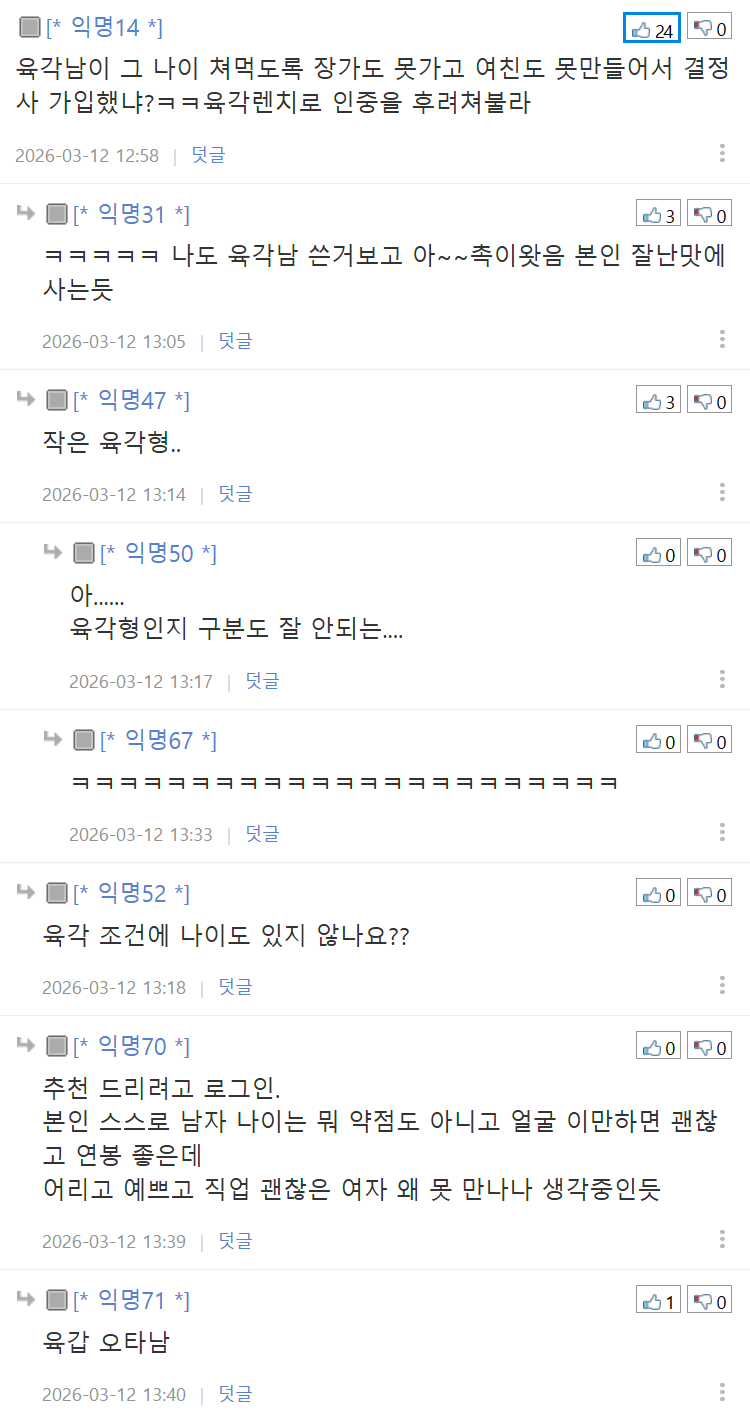Upvote the comment by 익명14
Viewport: 750px width, 1416px height.
click(x=652, y=29)
